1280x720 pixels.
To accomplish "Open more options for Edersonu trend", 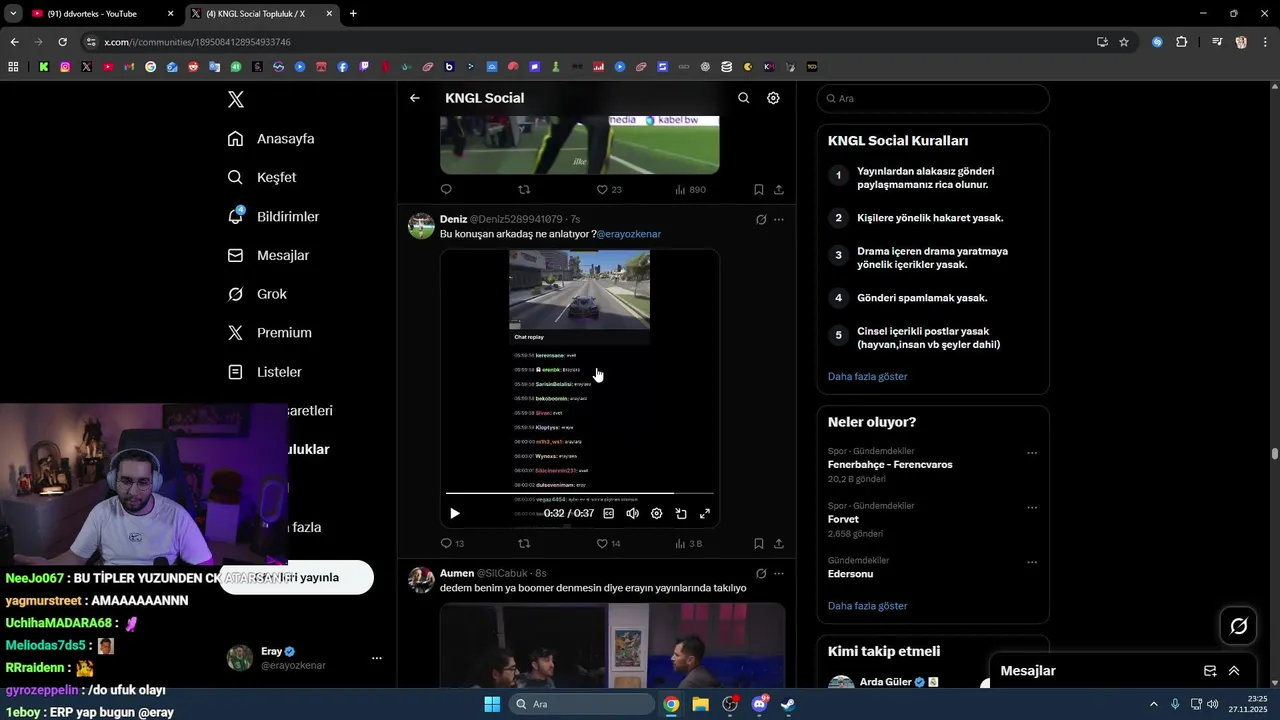I will 1032,562.
